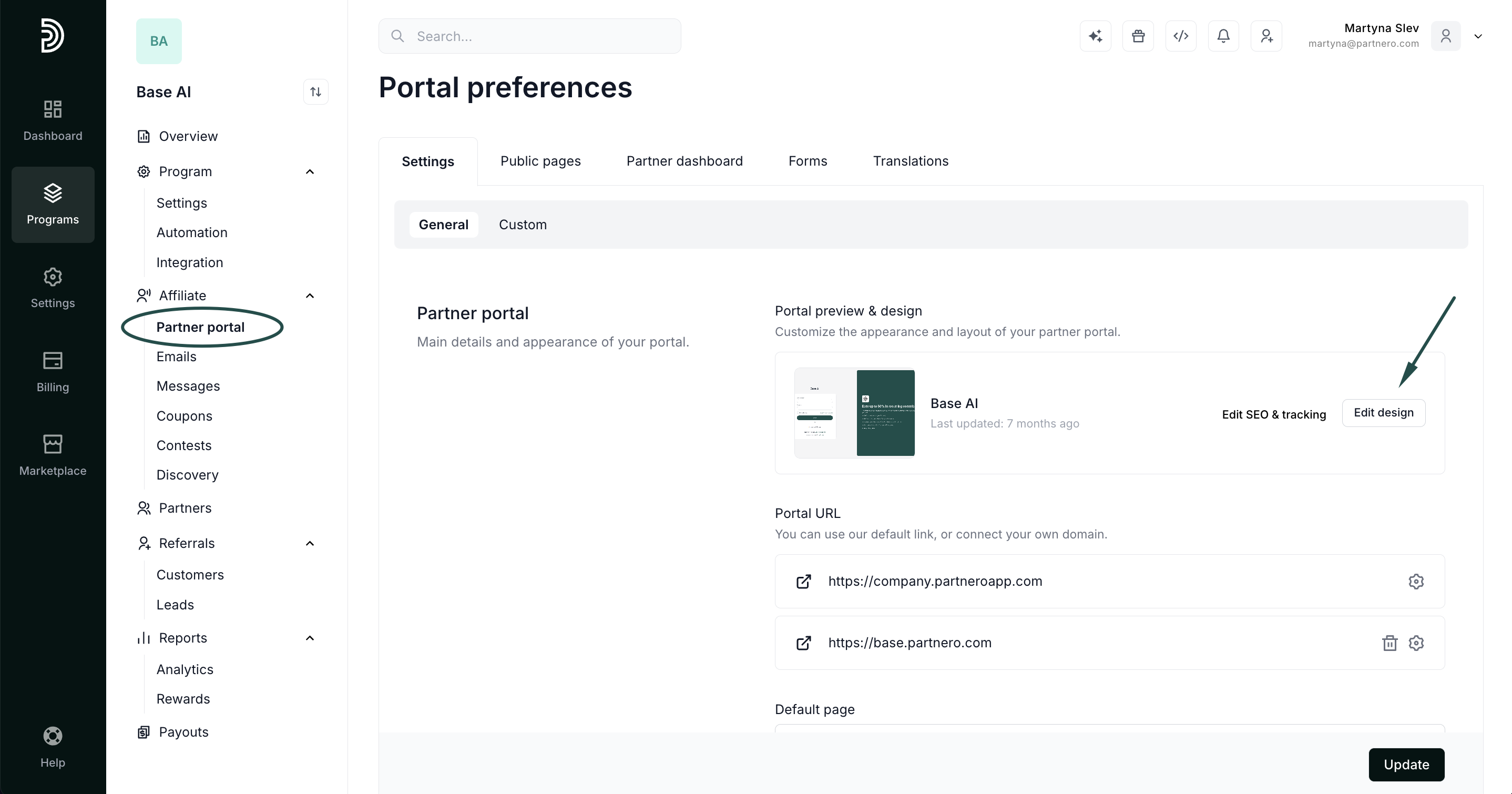Image resolution: width=1512 pixels, height=794 pixels.
Task: Collapse the Affiliate section
Action: coord(310,296)
